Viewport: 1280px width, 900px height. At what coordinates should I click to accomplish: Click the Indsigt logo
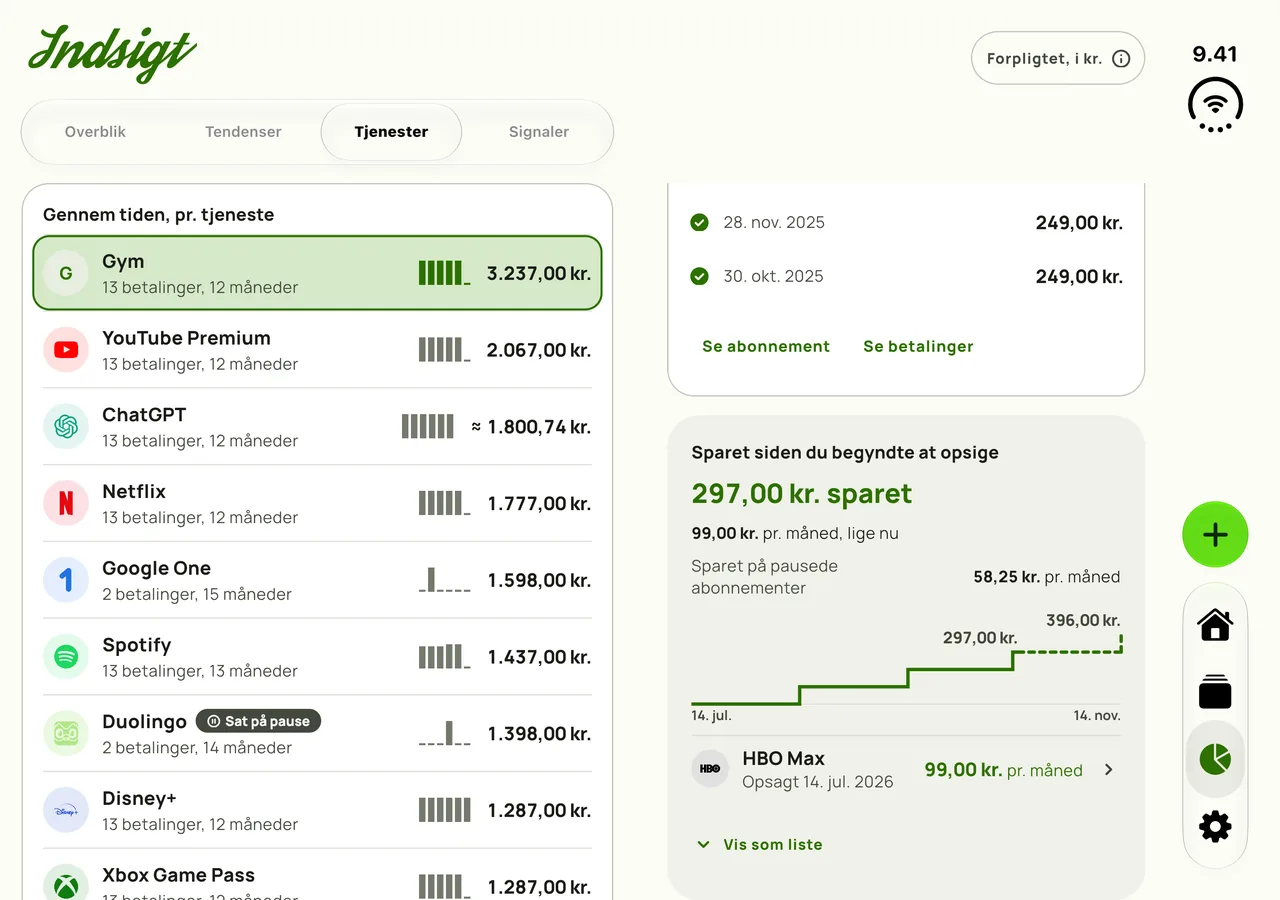pos(112,53)
